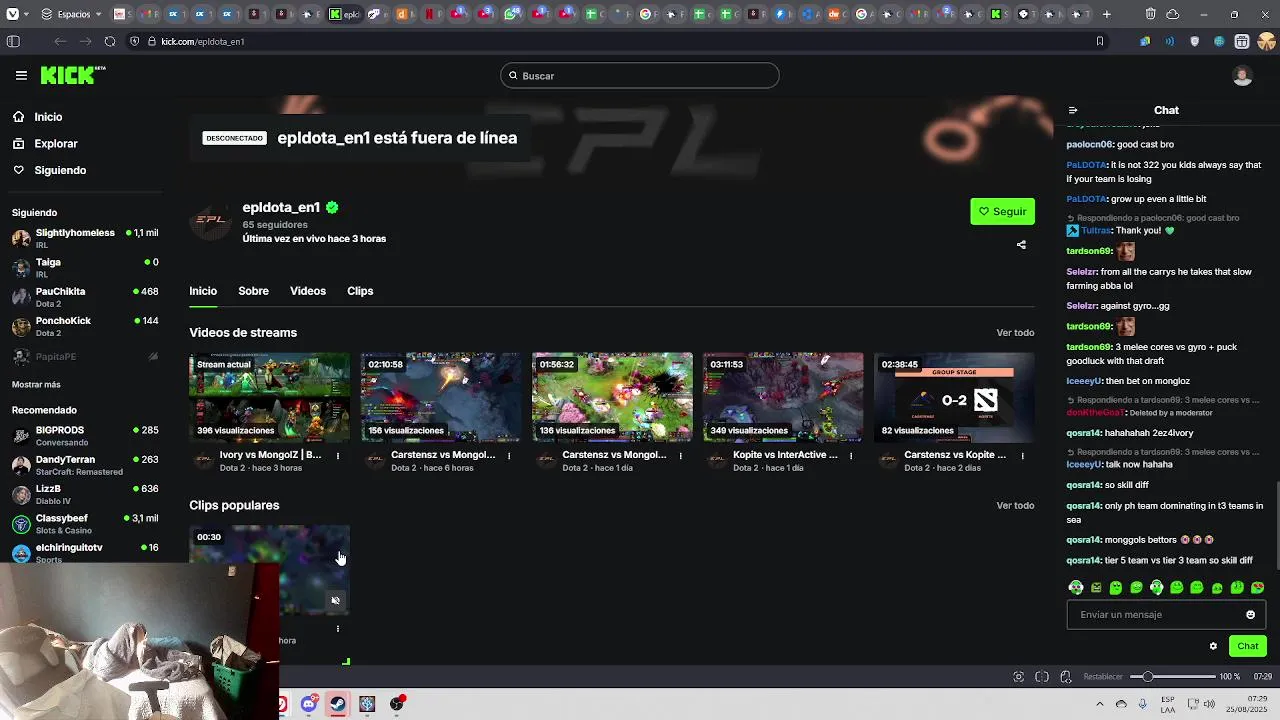This screenshot has width=1280, height=720.
Task: Open Siguiendo in the sidebar
Action: (60, 170)
